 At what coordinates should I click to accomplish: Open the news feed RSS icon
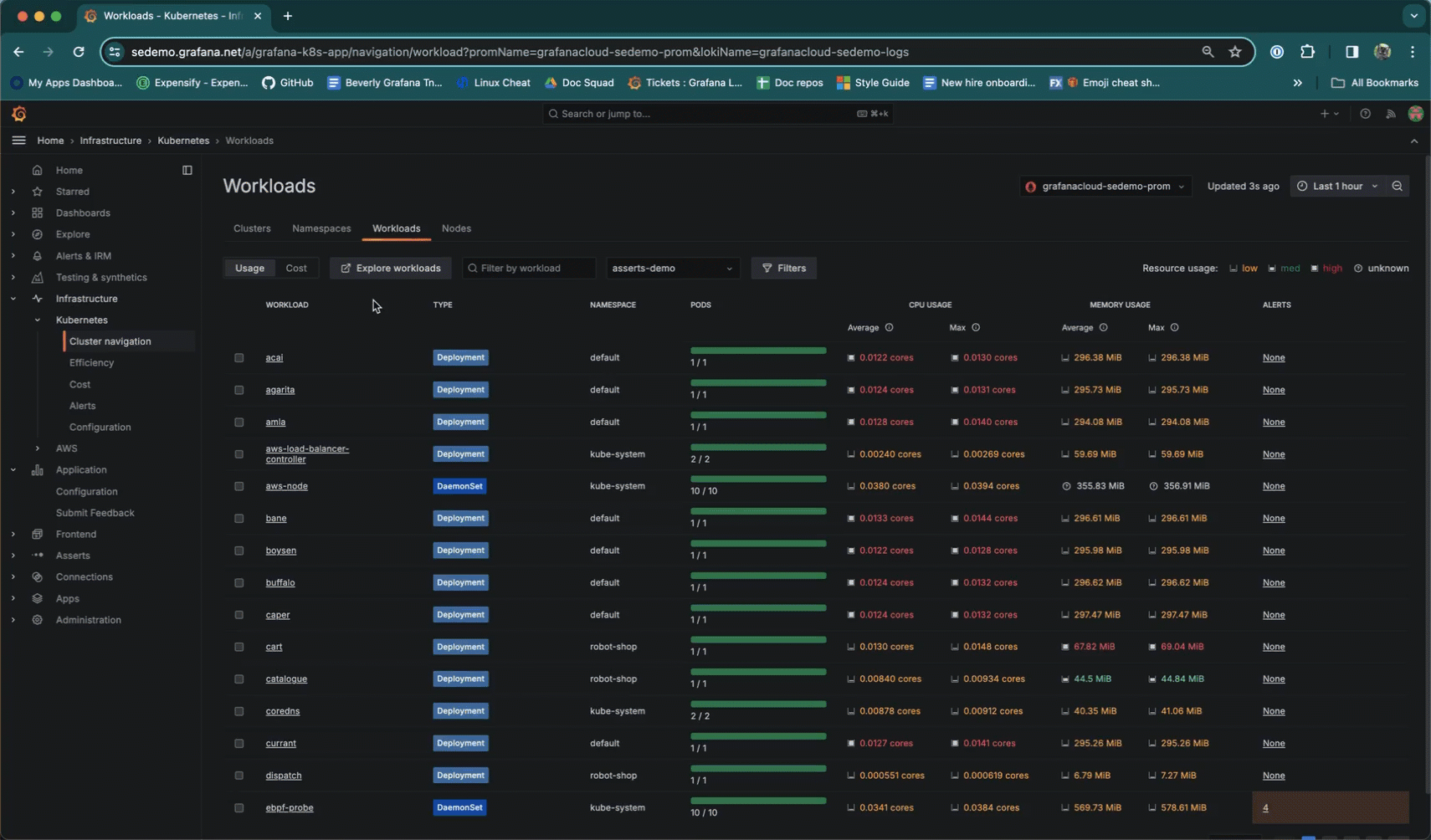coord(1390,114)
